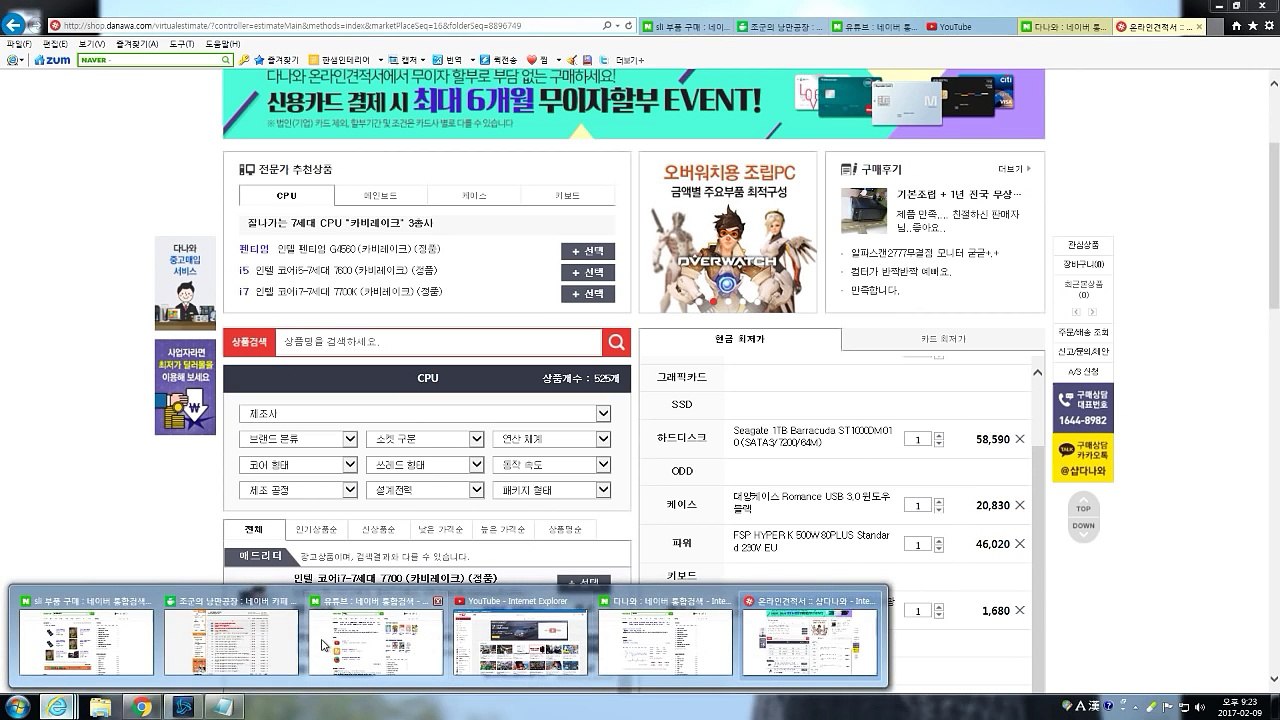Close the 유튜브 Naver search thumbnail preview
Image resolution: width=1280 pixels, height=720 pixels.
click(437, 601)
